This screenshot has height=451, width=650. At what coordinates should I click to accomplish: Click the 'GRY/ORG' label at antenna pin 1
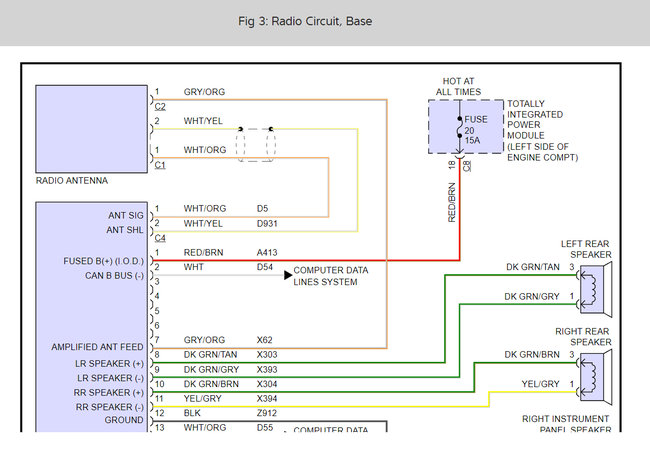tap(204, 92)
